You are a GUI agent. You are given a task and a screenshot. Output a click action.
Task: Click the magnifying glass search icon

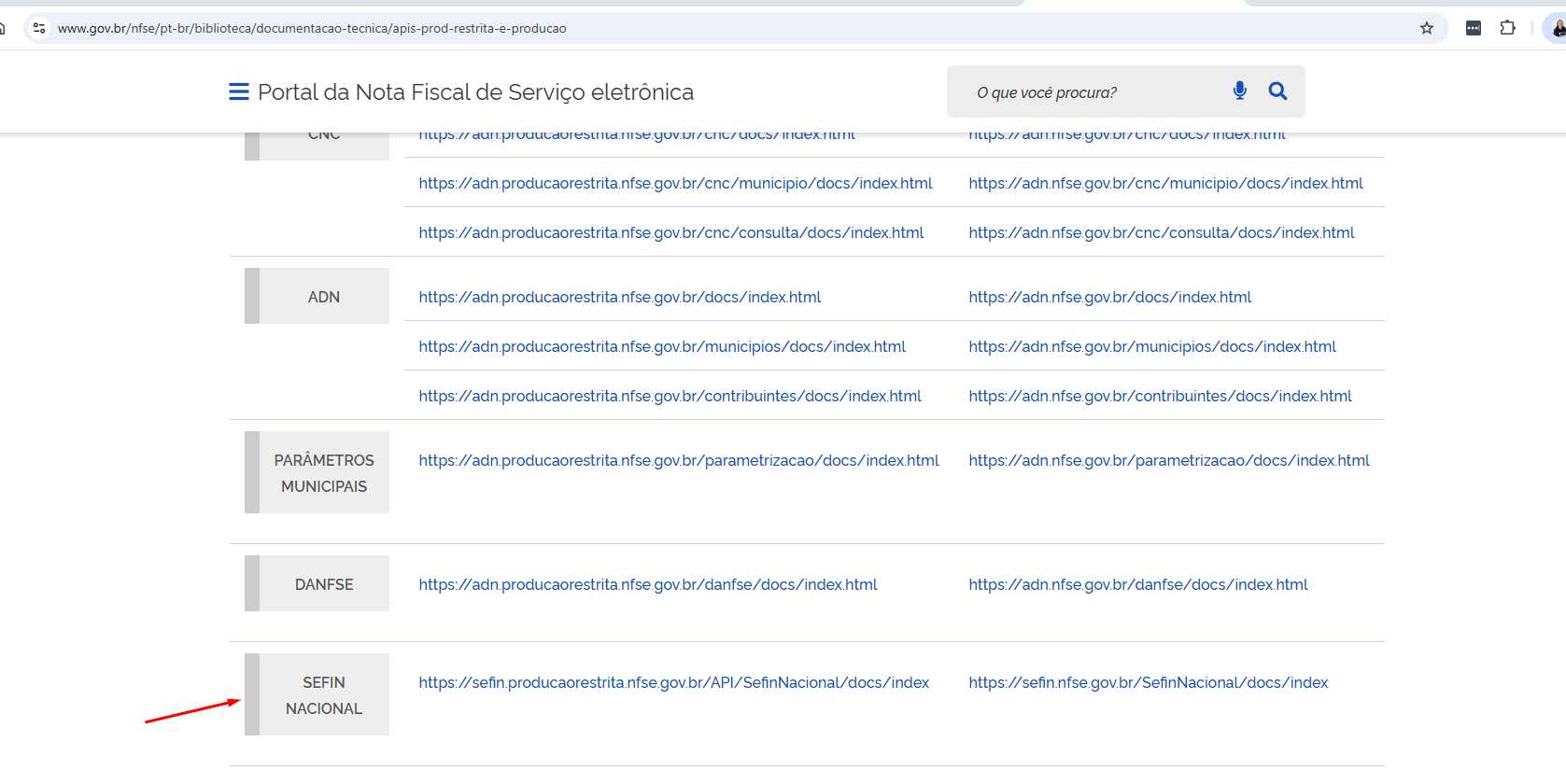click(1277, 91)
